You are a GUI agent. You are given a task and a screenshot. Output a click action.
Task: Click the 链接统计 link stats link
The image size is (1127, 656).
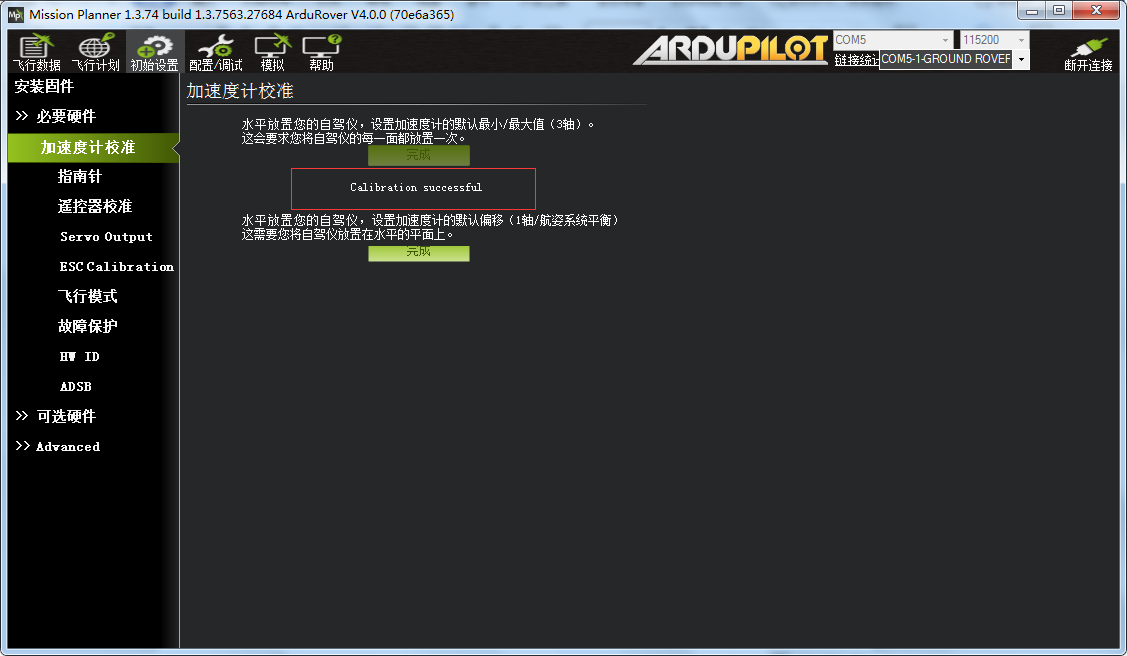[857, 60]
